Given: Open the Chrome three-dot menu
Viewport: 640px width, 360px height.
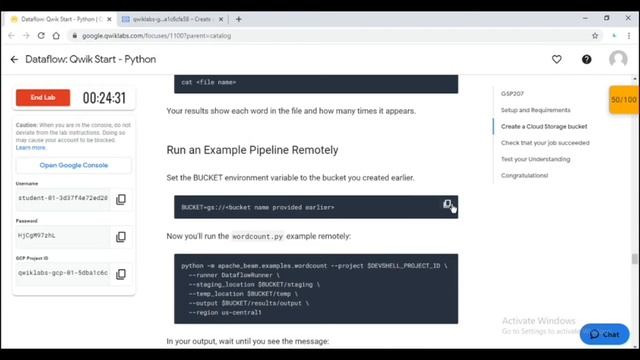Looking at the screenshot, I should 629,36.
